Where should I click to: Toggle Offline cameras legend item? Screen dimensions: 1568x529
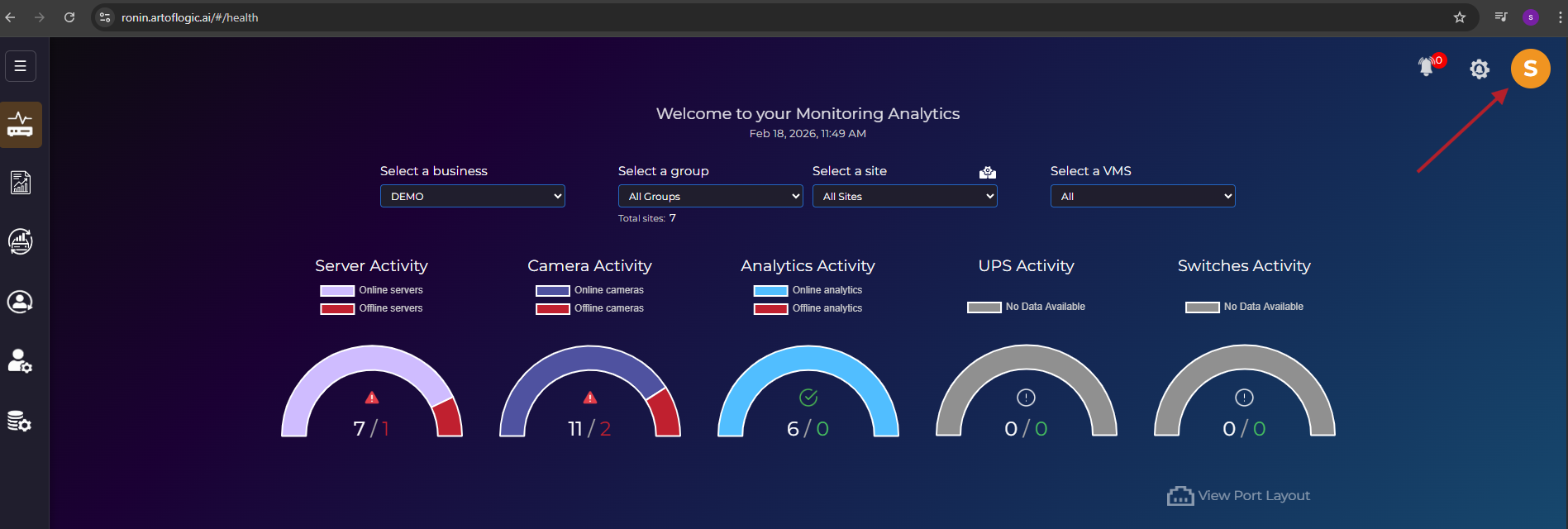[589, 308]
